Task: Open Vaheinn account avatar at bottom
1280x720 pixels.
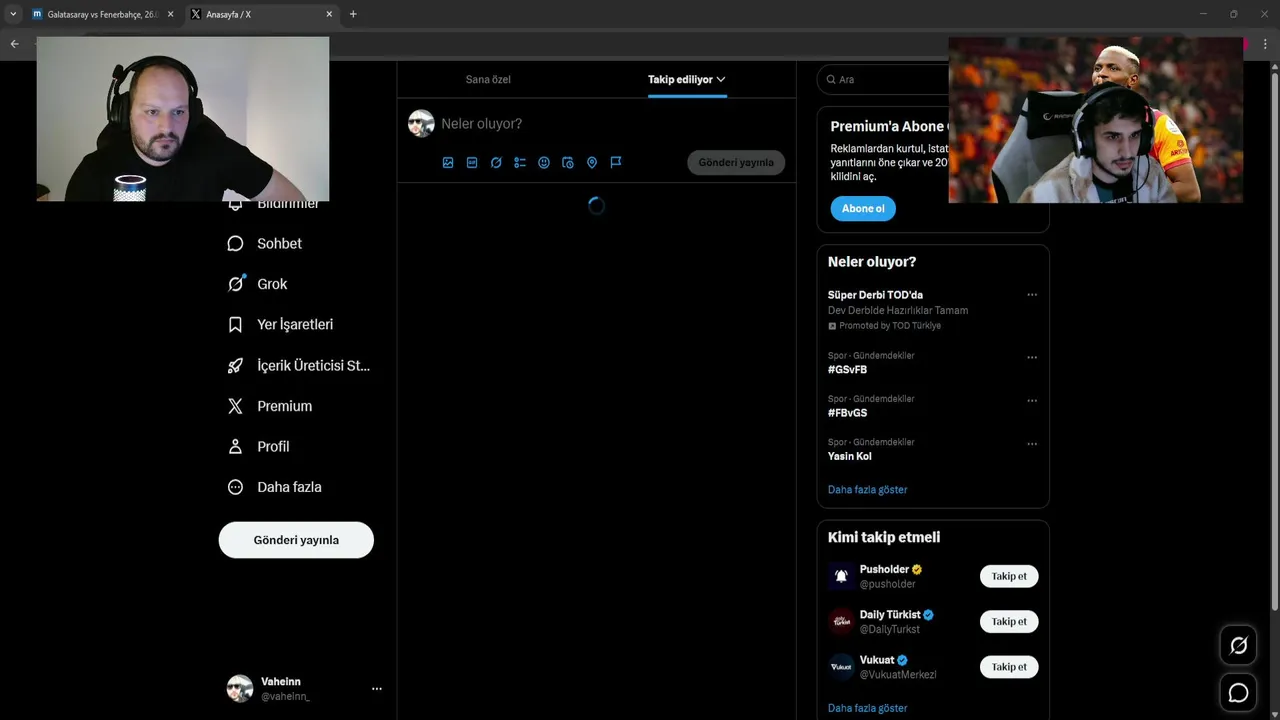Action: tap(240, 688)
